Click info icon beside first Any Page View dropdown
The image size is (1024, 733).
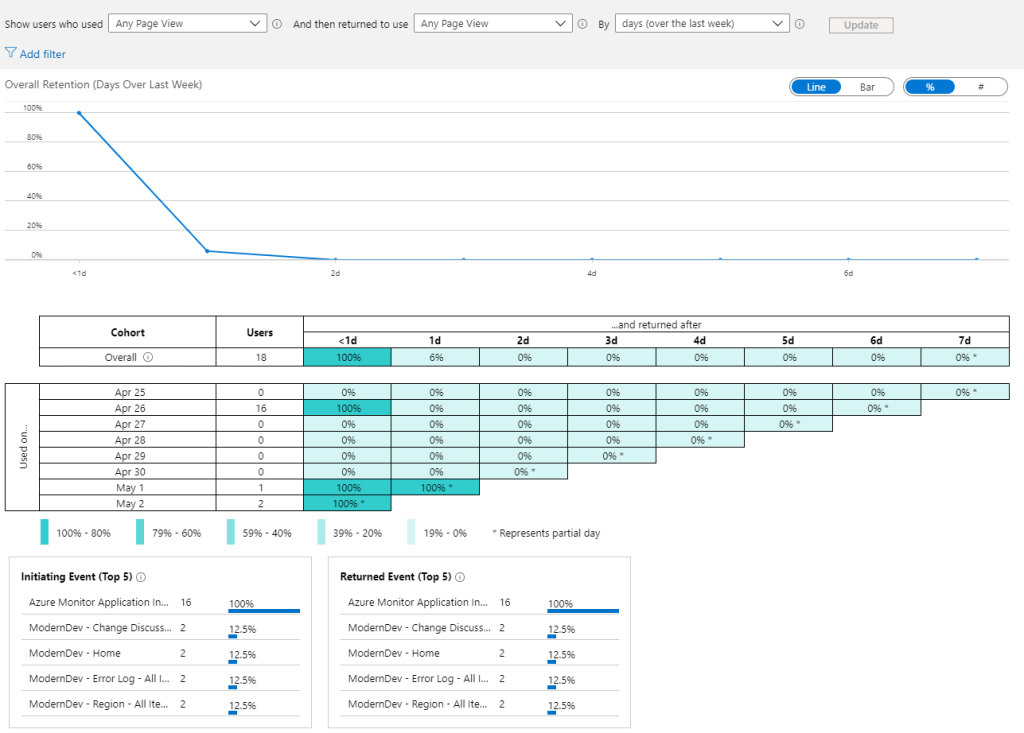pyautogui.click(x=277, y=24)
